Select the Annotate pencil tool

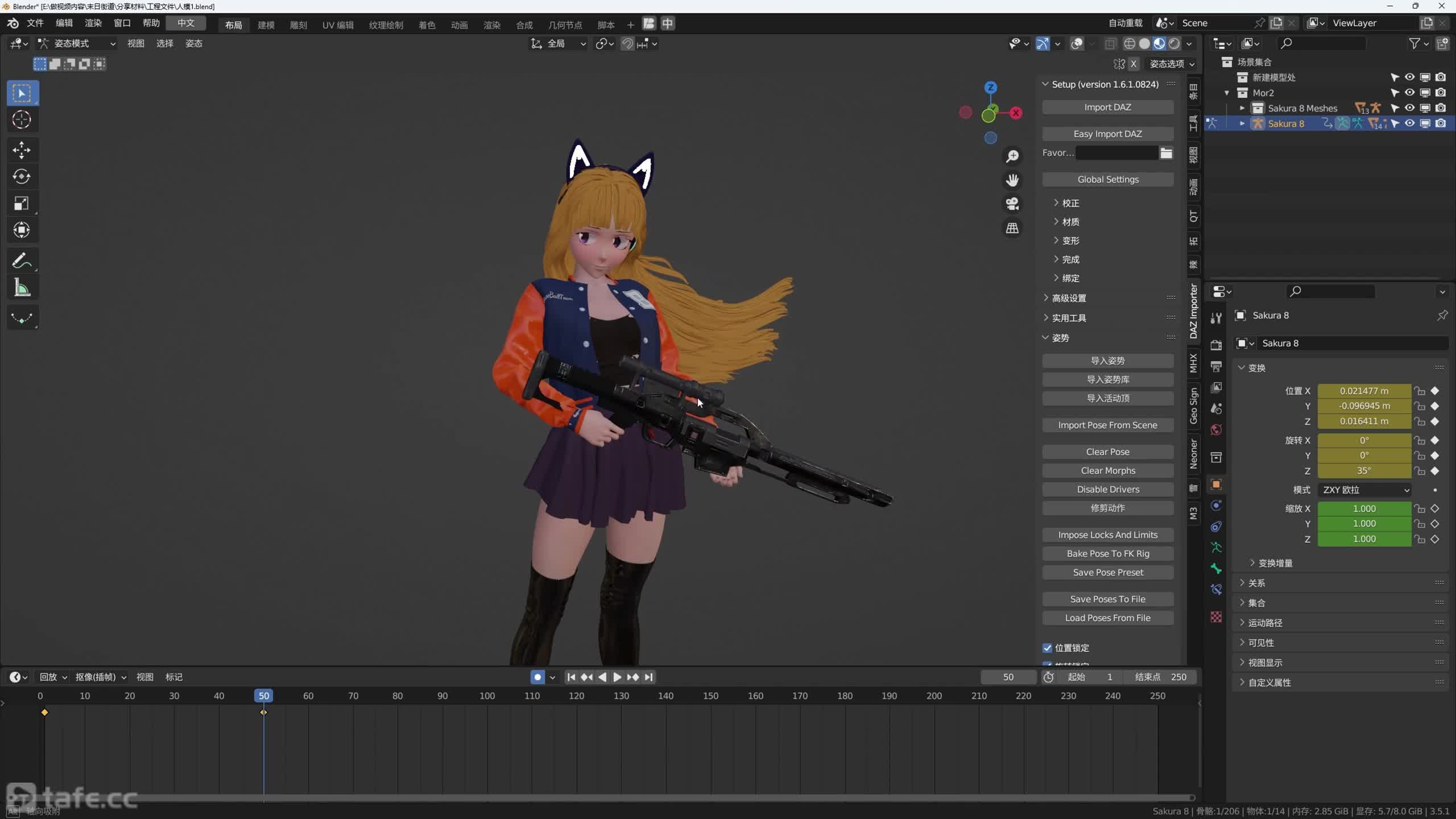(x=22, y=261)
